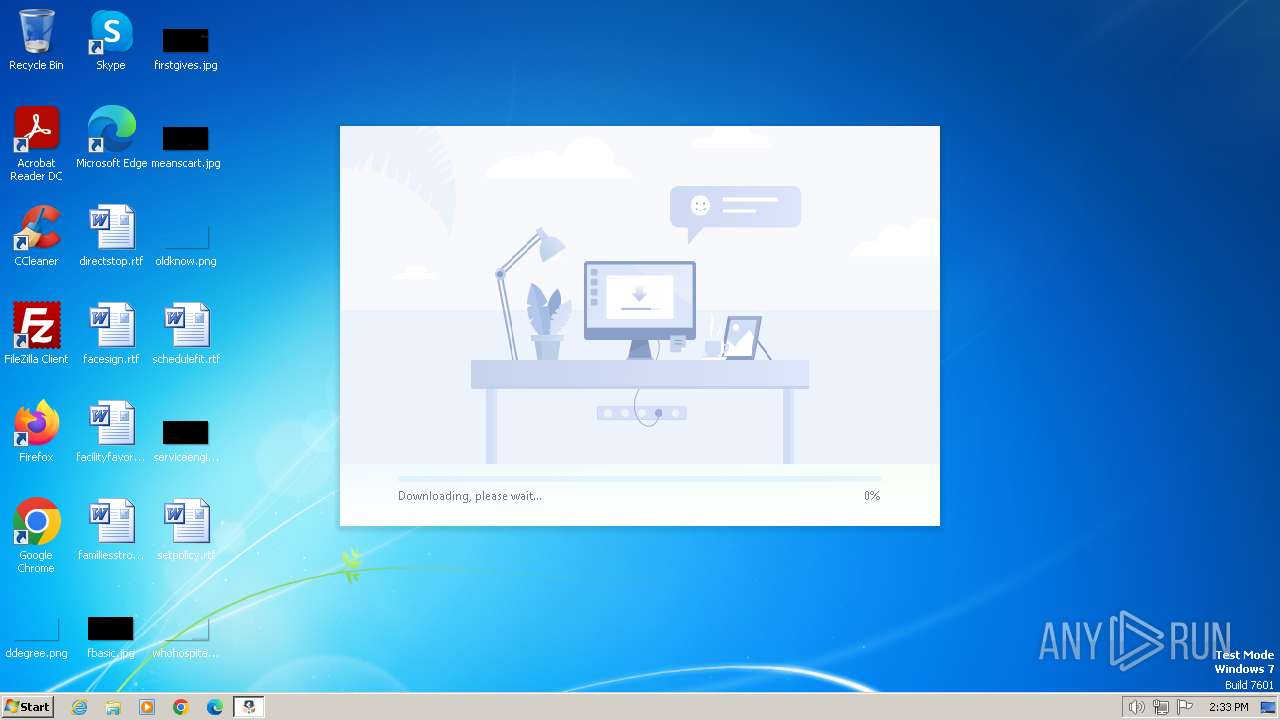Click the 2:33 PM clock

pyautogui.click(x=1228, y=707)
